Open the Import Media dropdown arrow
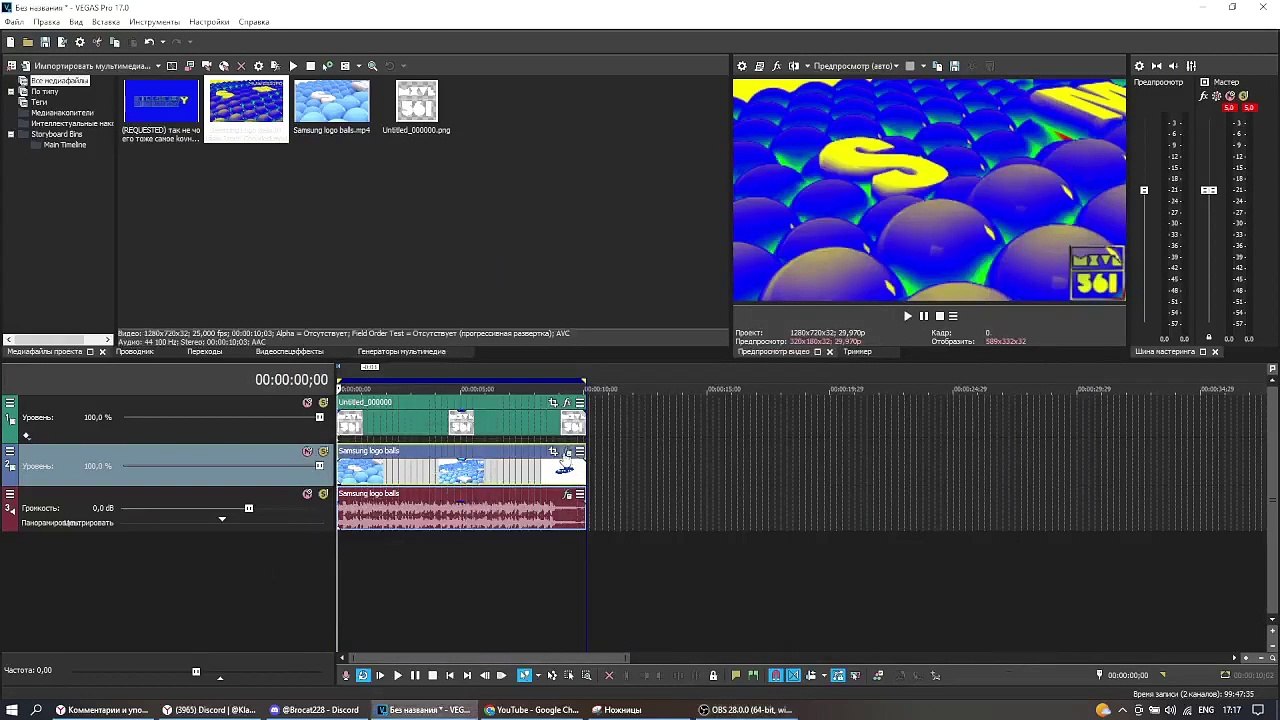1280x720 pixels. [158, 66]
